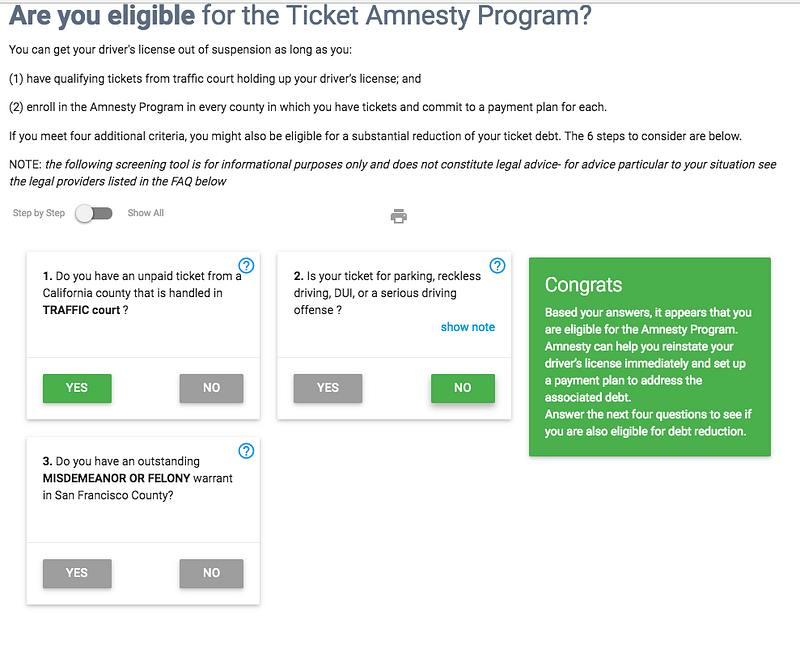Image resolution: width=800 pixels, height=646 pixels.
Task: Expand the show note link
Action: point(467,327)
